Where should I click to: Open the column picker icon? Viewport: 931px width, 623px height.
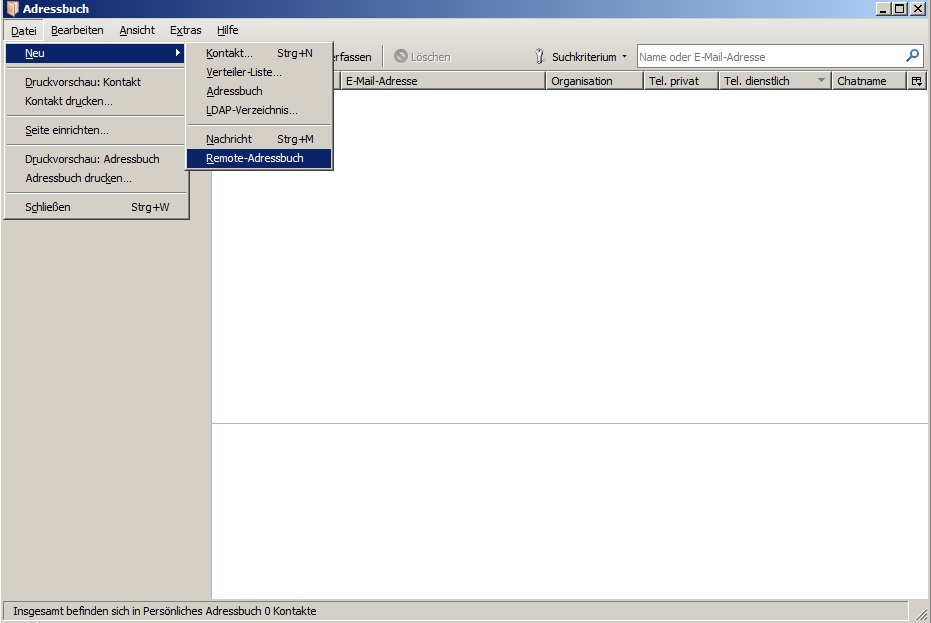917,81
